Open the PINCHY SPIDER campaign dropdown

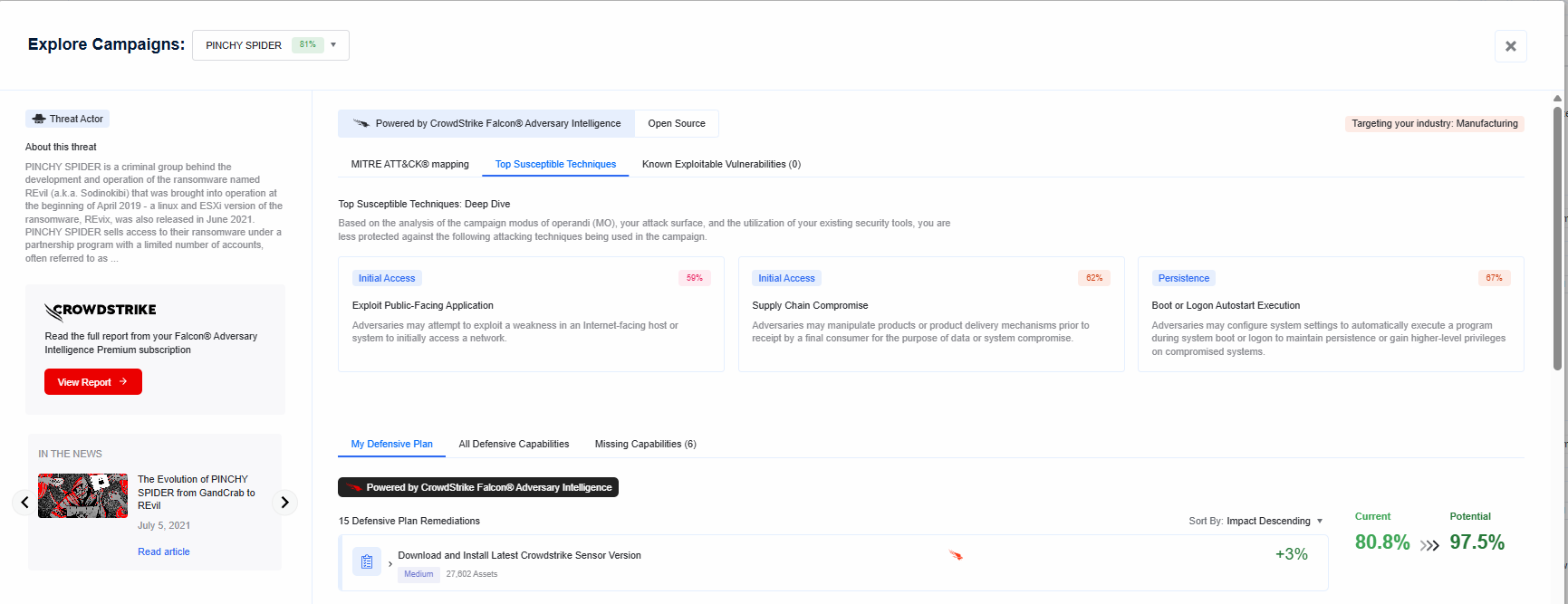[271, 45]
